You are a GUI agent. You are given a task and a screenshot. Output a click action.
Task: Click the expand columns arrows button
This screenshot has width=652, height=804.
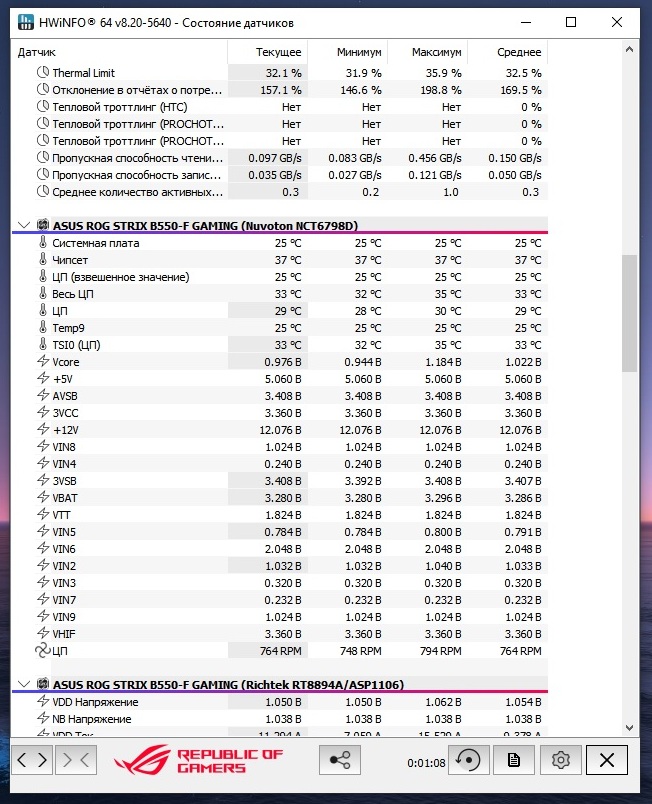pyautogui.click(x=32, y=760)
